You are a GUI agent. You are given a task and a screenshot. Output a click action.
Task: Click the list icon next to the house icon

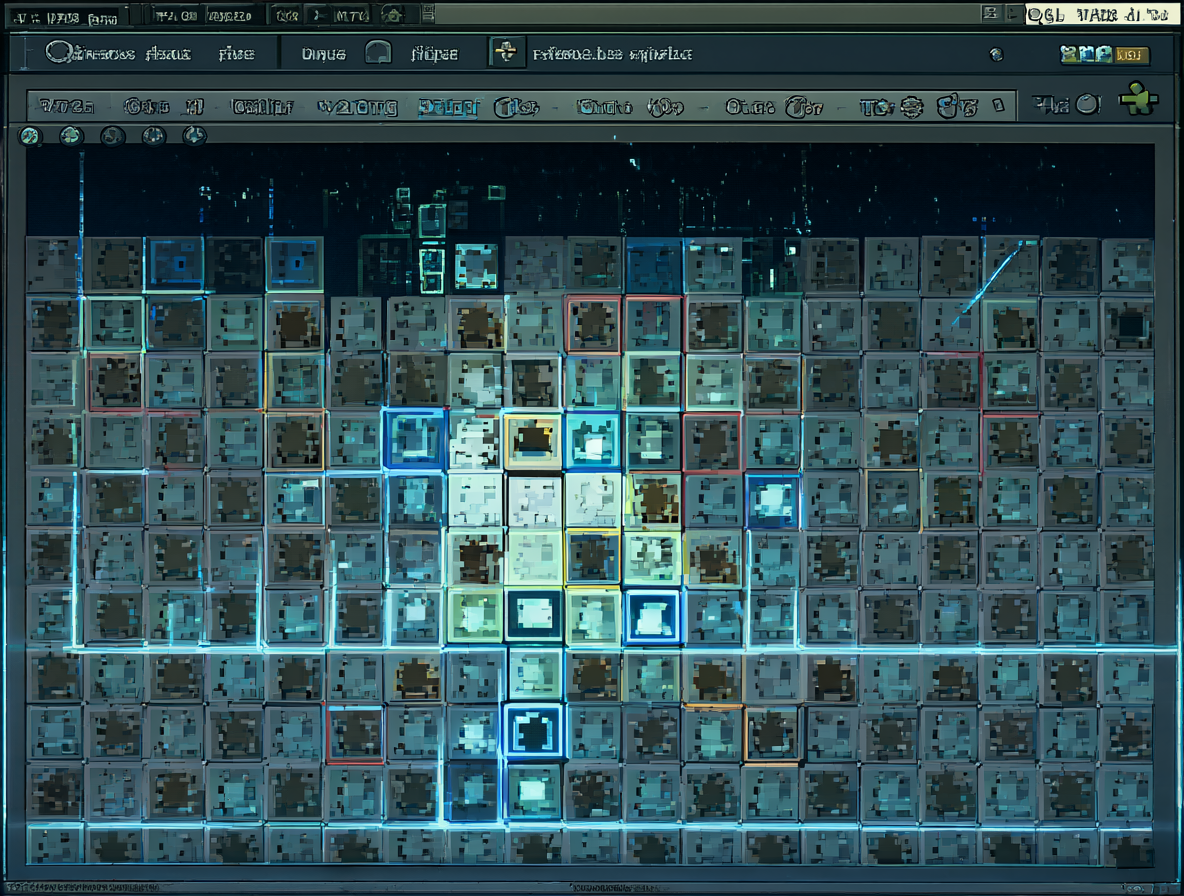(428, 14)
